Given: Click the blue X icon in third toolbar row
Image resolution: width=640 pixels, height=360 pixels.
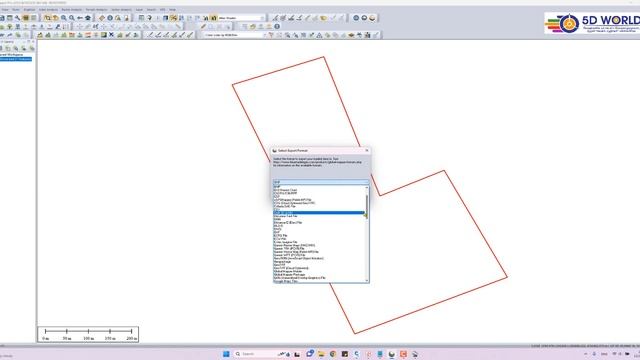Looking at the screenshot, I should (x=111, y=35).
